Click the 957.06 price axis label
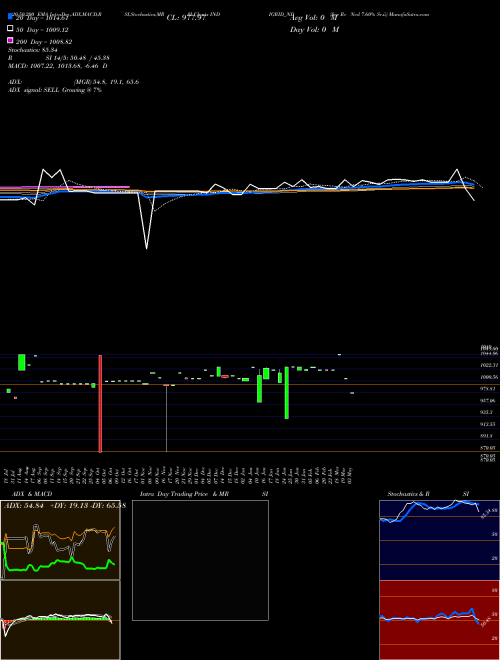Image resolution: width=500 pixels, height=660 pixels. (489, 401)
